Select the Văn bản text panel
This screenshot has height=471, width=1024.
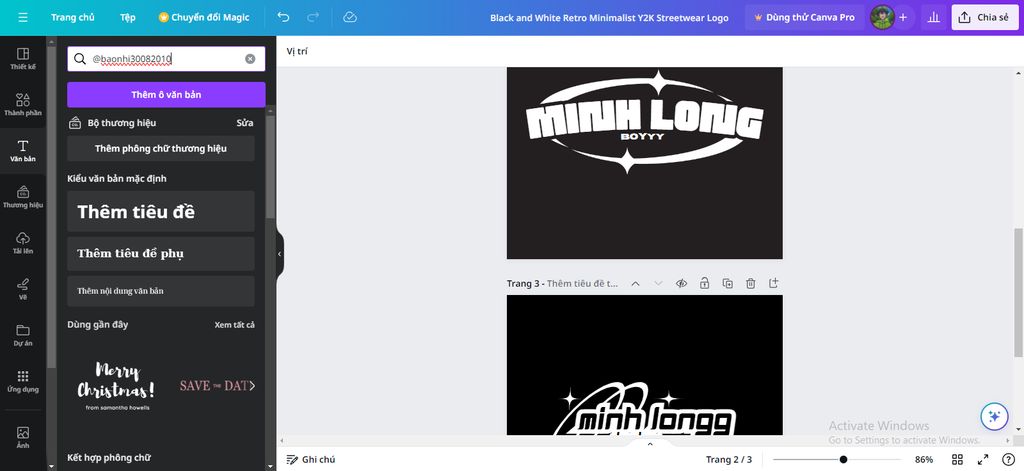point(23,150)
